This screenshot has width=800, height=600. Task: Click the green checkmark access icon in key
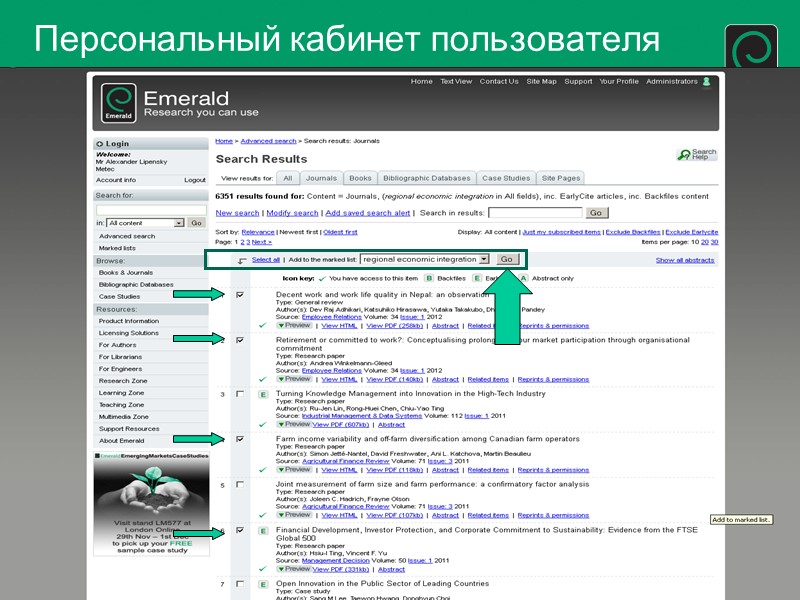click(324, 278)
